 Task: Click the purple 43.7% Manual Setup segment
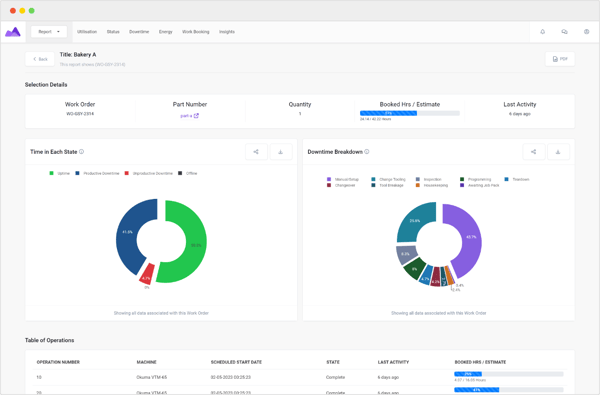[471, 237]
